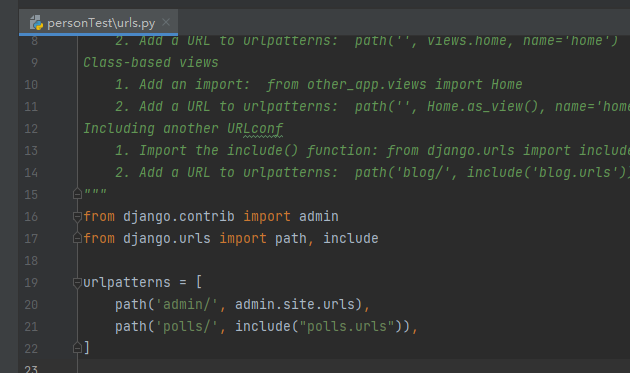Click line number 16 in the gutter

click(x=31, y=217)
